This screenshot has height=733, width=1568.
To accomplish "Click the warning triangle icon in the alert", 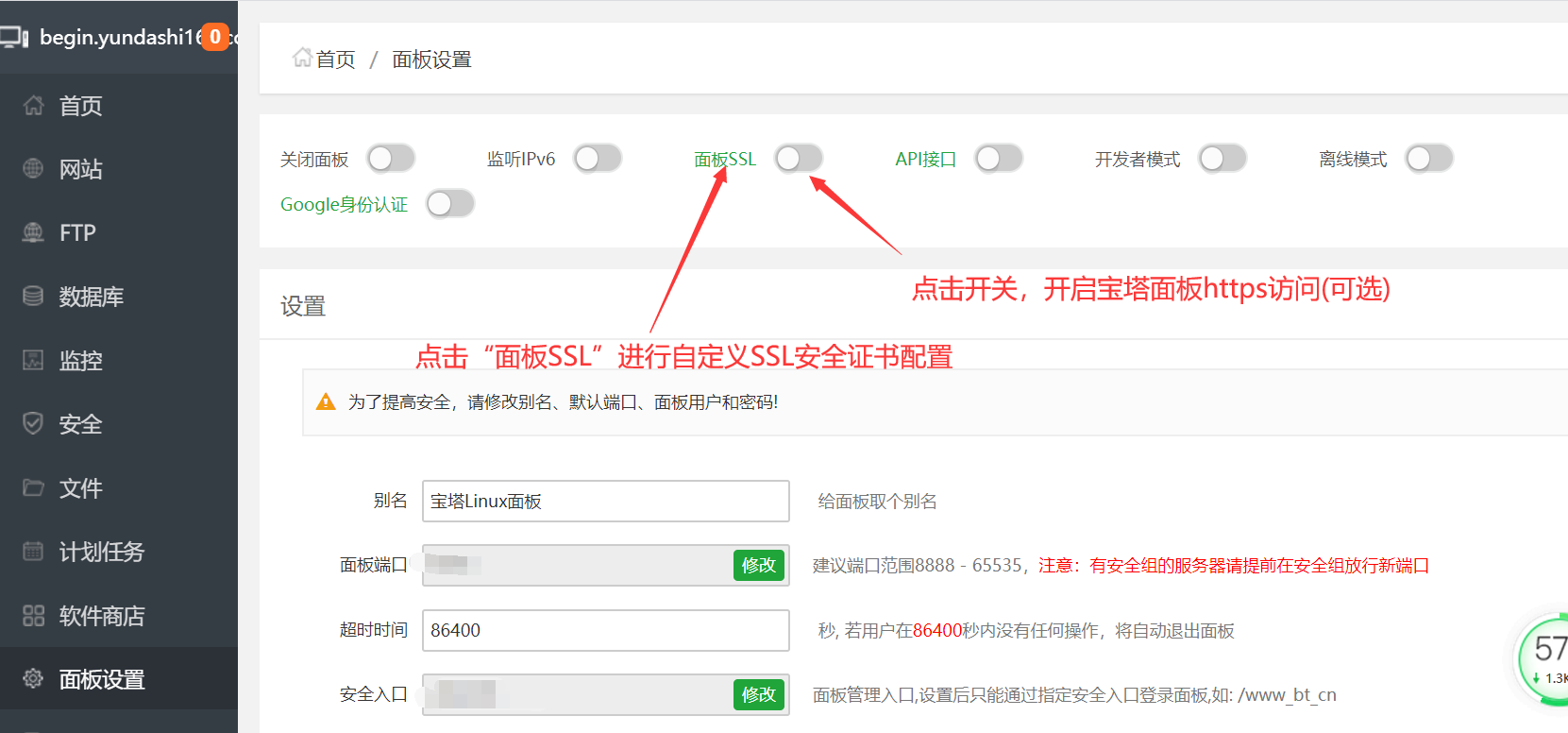I will pyautogui.click(x=326, y=401).
